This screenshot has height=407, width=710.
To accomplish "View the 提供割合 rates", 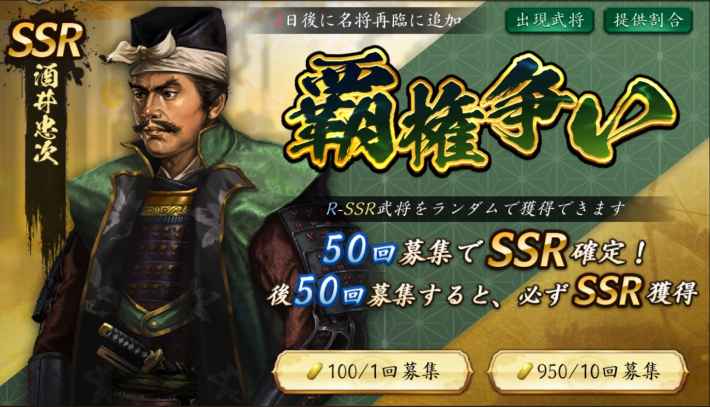I will (x=648, y=19).
